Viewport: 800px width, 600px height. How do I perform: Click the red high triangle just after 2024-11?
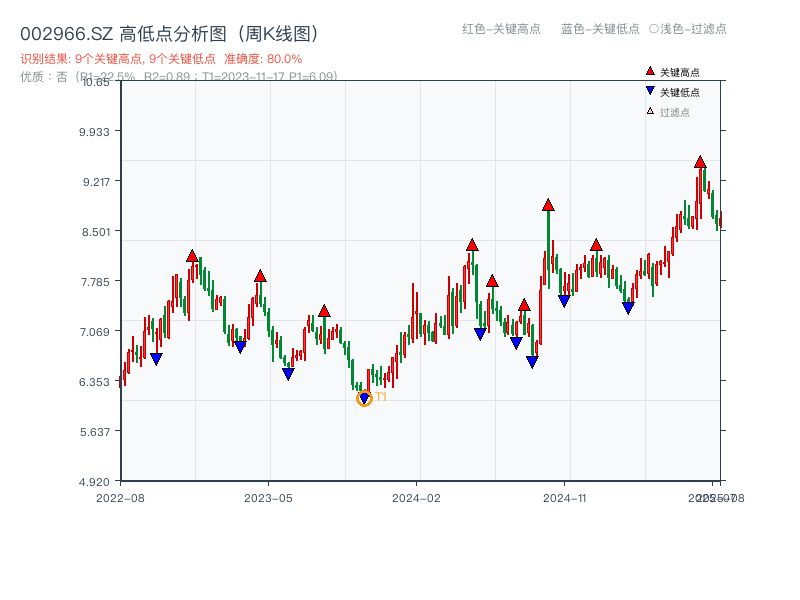(596, 245)
